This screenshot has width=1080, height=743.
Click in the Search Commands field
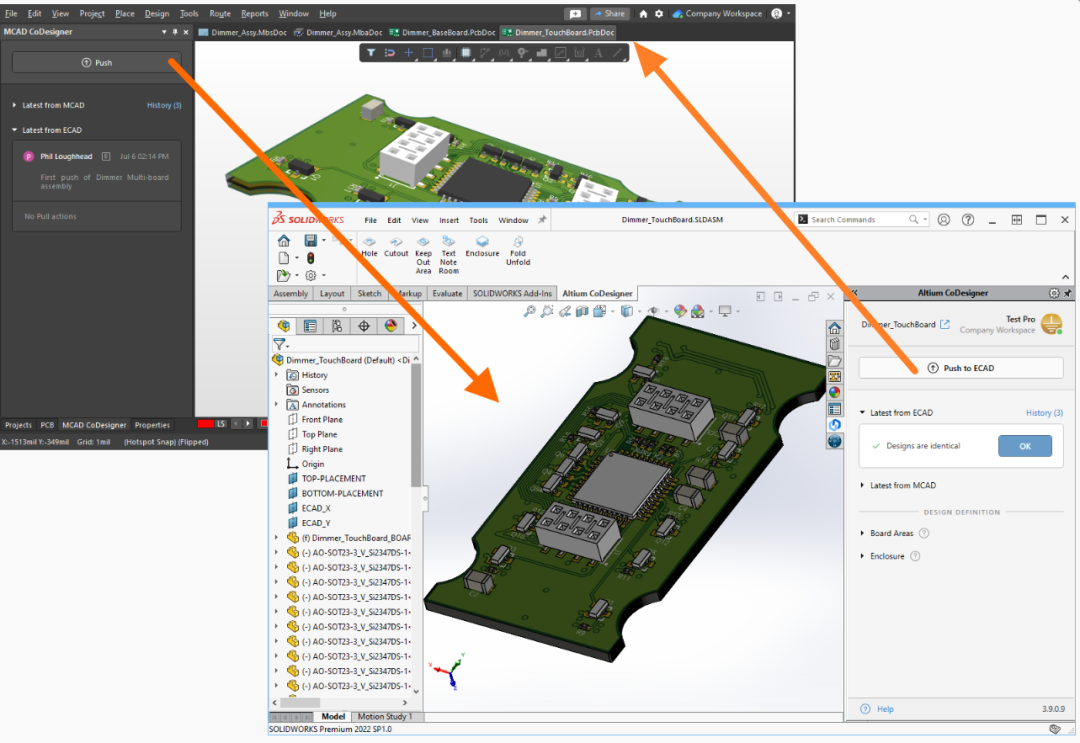point(863,220)
